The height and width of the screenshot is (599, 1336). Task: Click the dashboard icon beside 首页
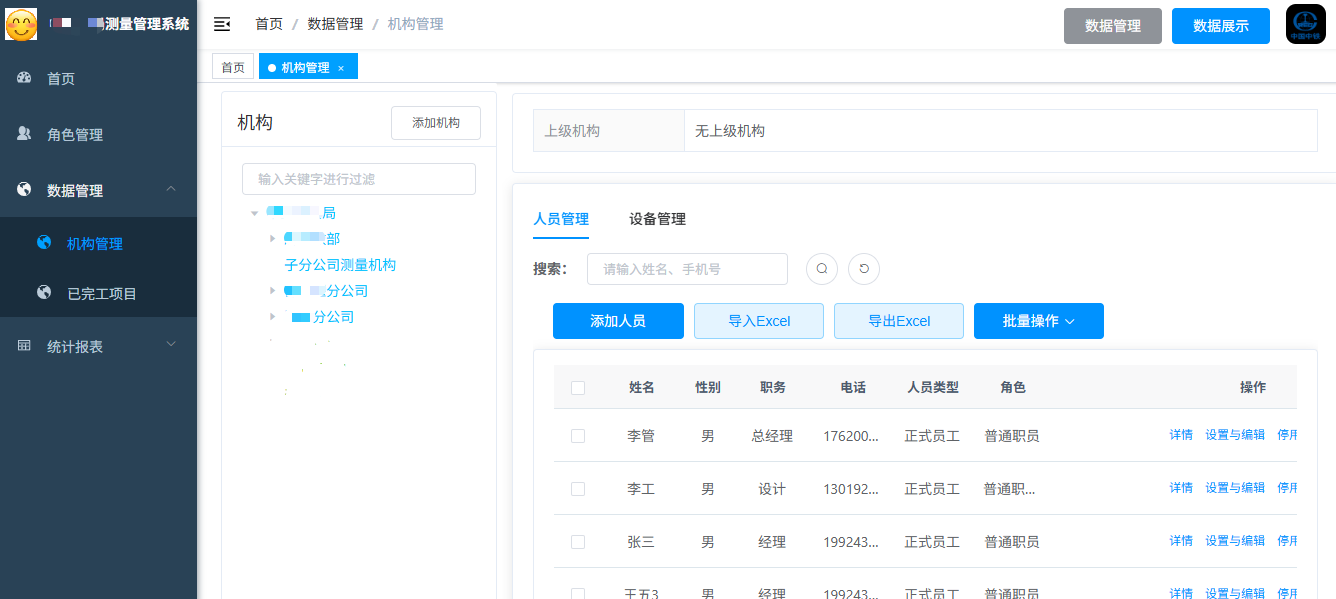click(25, 77)
